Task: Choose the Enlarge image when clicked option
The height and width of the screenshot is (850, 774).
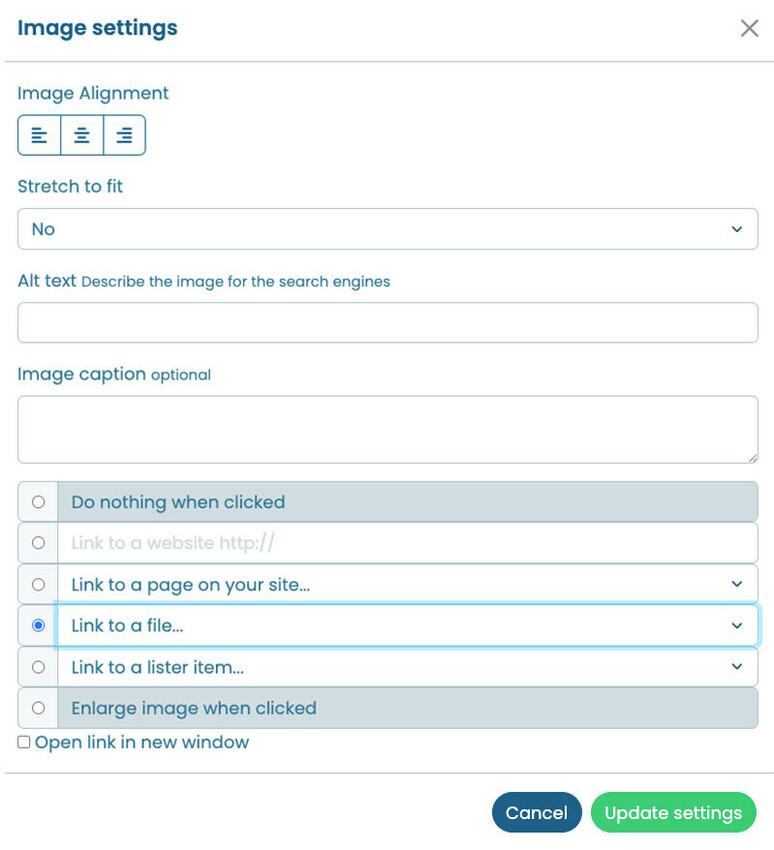Action: (x=37, y=708)
